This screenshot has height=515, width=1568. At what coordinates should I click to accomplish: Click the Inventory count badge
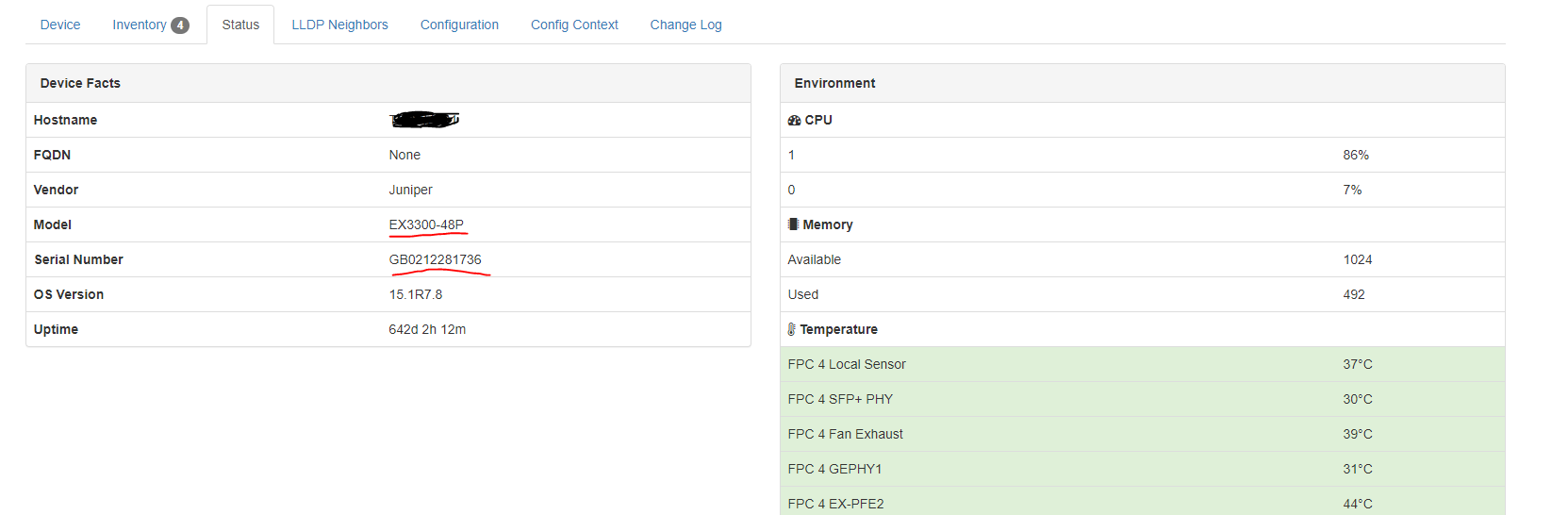point(180,25)
